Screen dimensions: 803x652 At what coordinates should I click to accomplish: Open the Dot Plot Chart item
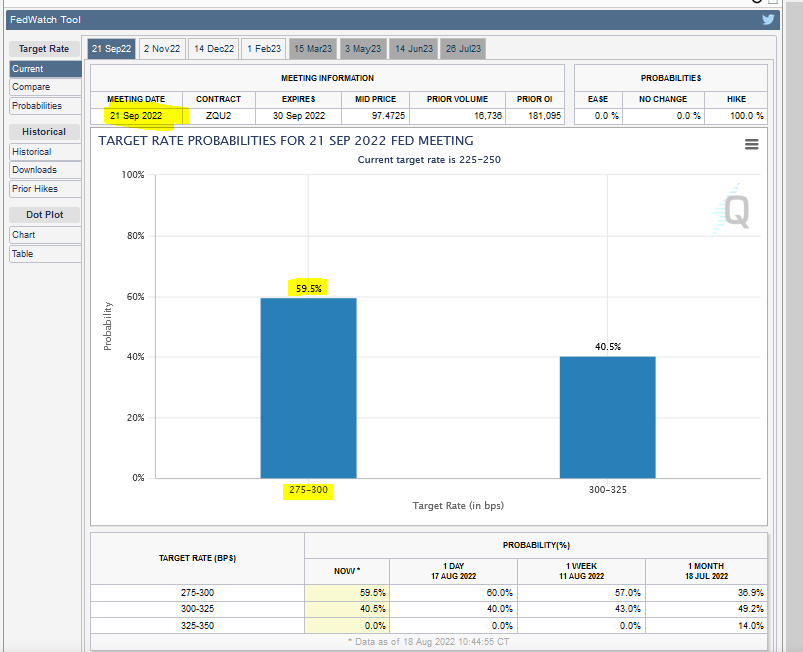coord(45,235)
